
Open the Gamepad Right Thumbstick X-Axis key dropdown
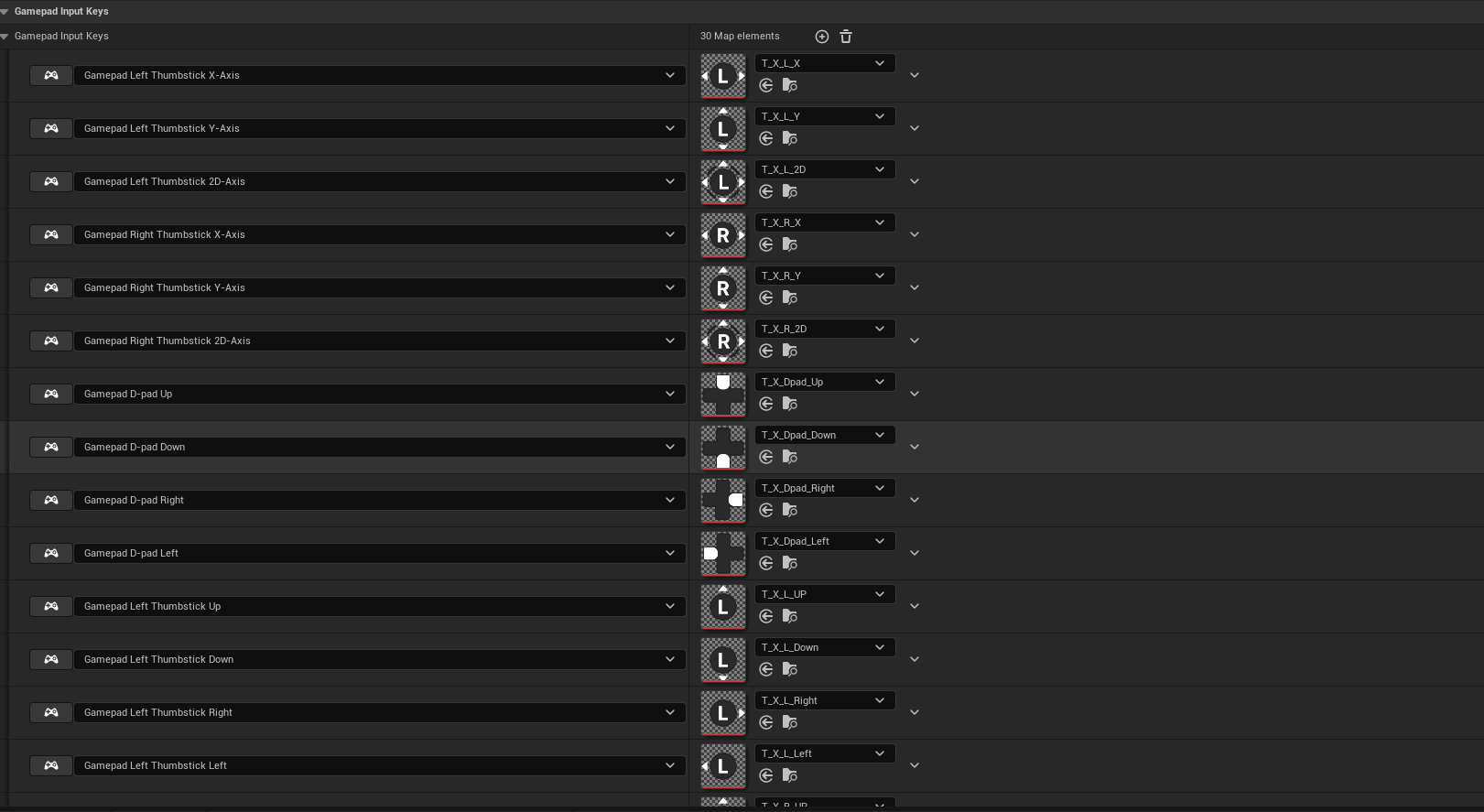(x=380, y=234)
